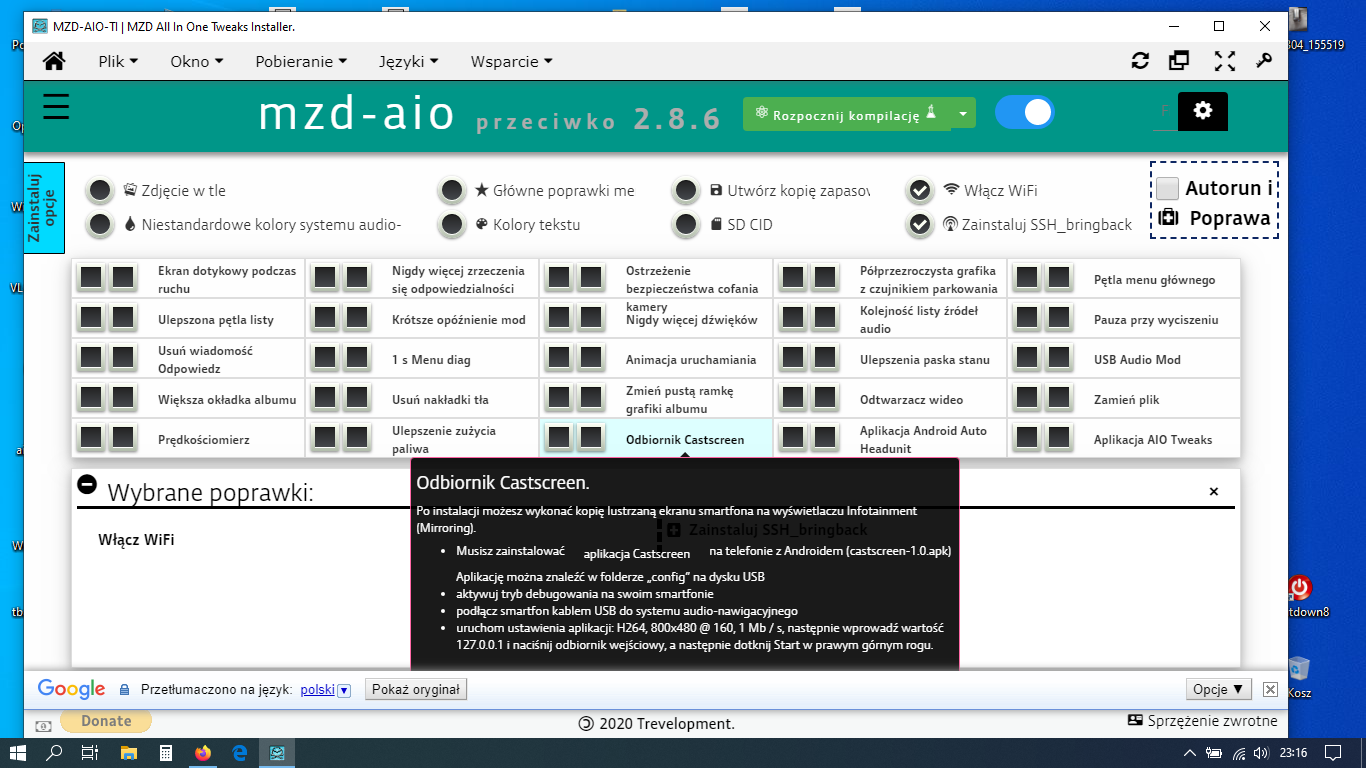The width and height of the screenshot is (1366, 768).
Task: Enable the Zdjęcie w tle option
Action: click(99, 190)
